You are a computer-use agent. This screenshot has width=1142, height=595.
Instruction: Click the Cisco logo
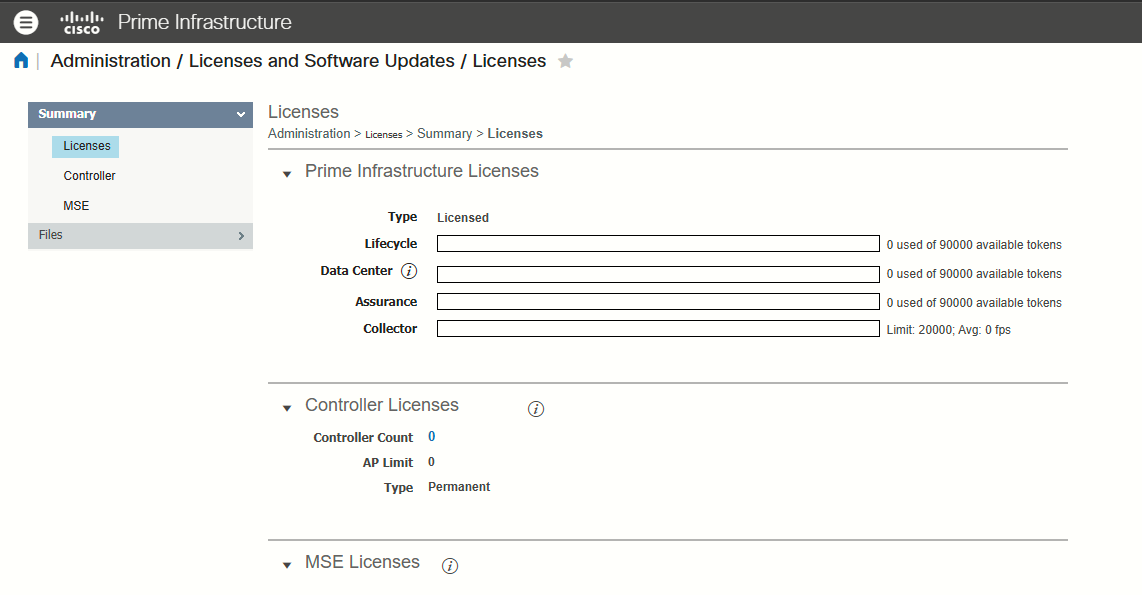(82, 23)
